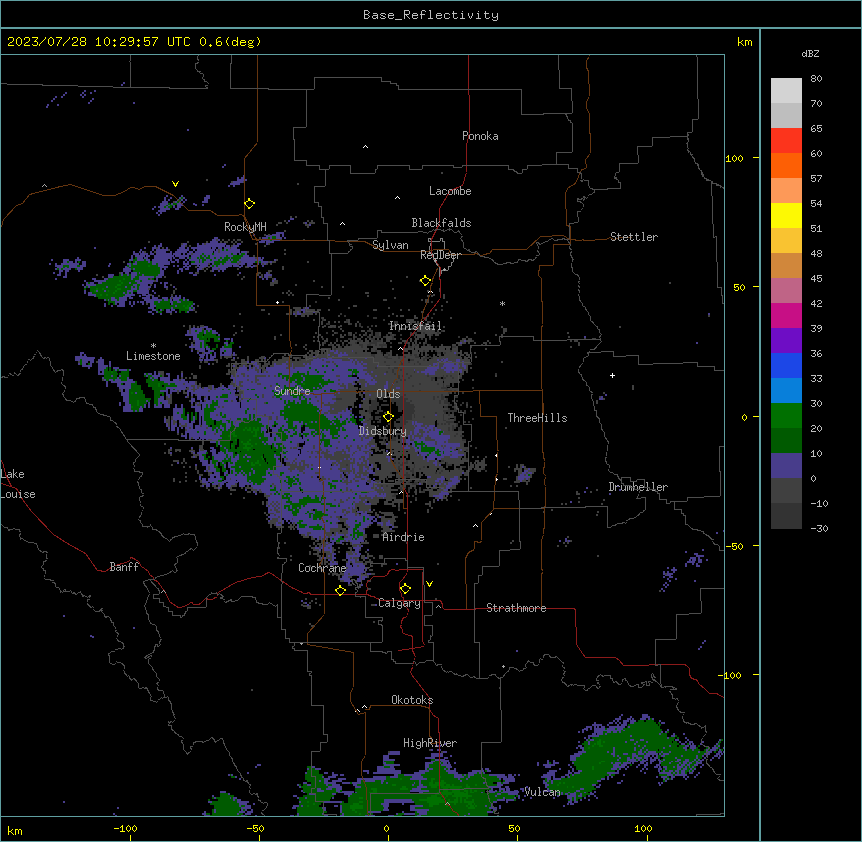Image resolution: width=862 pixels, height=842 pixels.
Task: Click the Airdrie city label
Action: (x=403, y=537)
